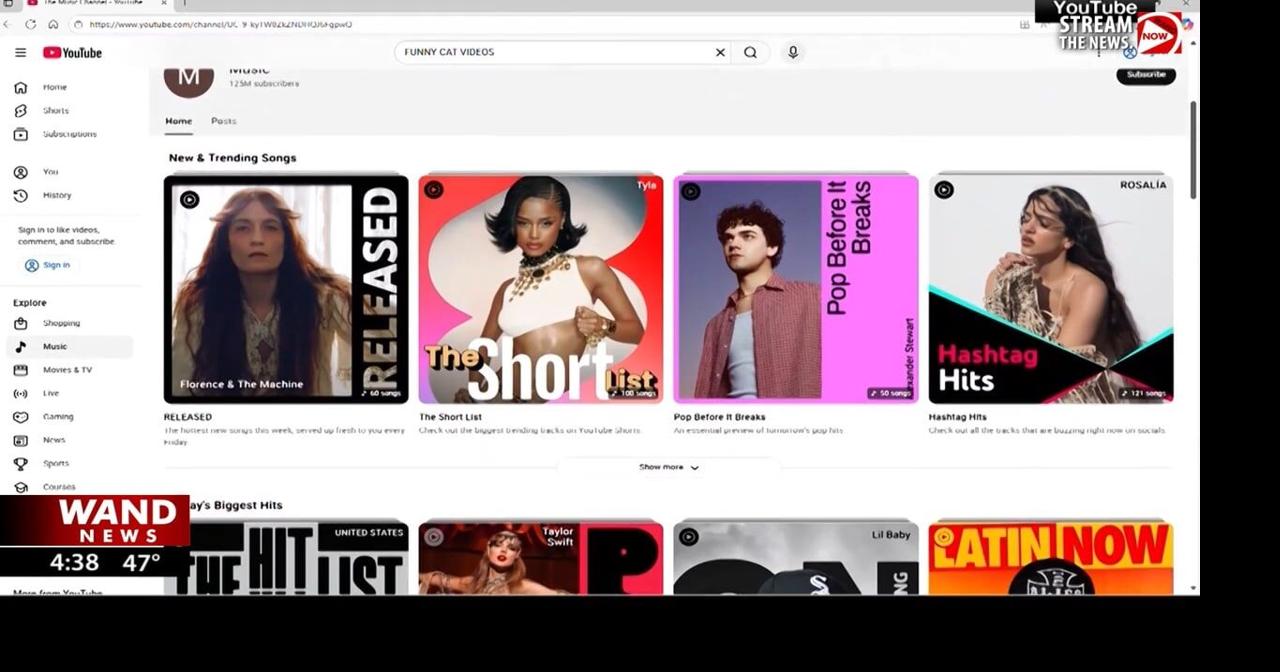1280x672 pixels.
Task: Select Shorts in the sidebar
Action: pyautogui.click(x=55, y=110)
